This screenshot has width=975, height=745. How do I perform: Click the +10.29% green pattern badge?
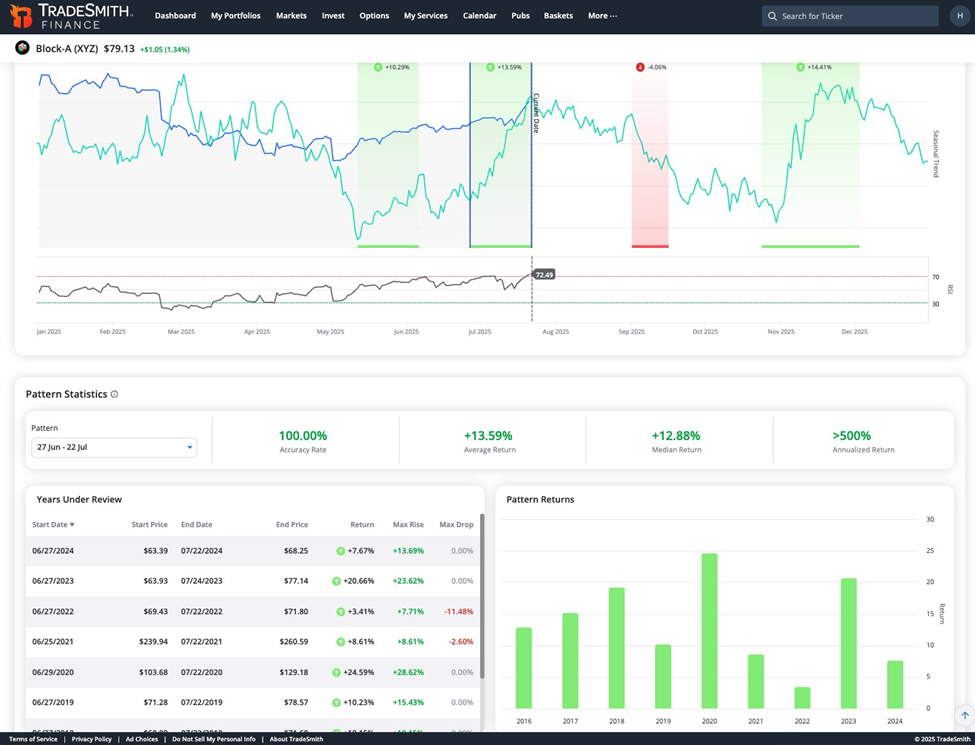click(391, 67)
